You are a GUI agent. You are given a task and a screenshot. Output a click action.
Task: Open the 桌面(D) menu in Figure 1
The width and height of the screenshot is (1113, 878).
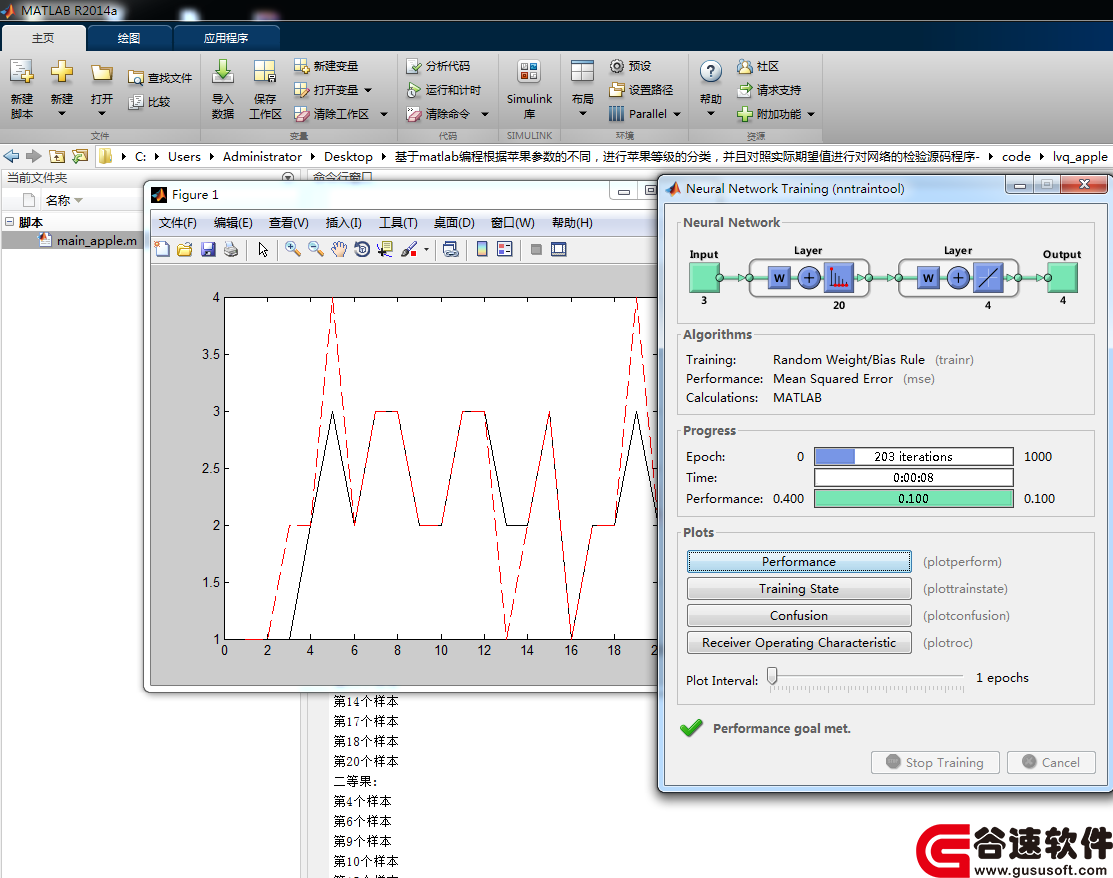(454, 223)
